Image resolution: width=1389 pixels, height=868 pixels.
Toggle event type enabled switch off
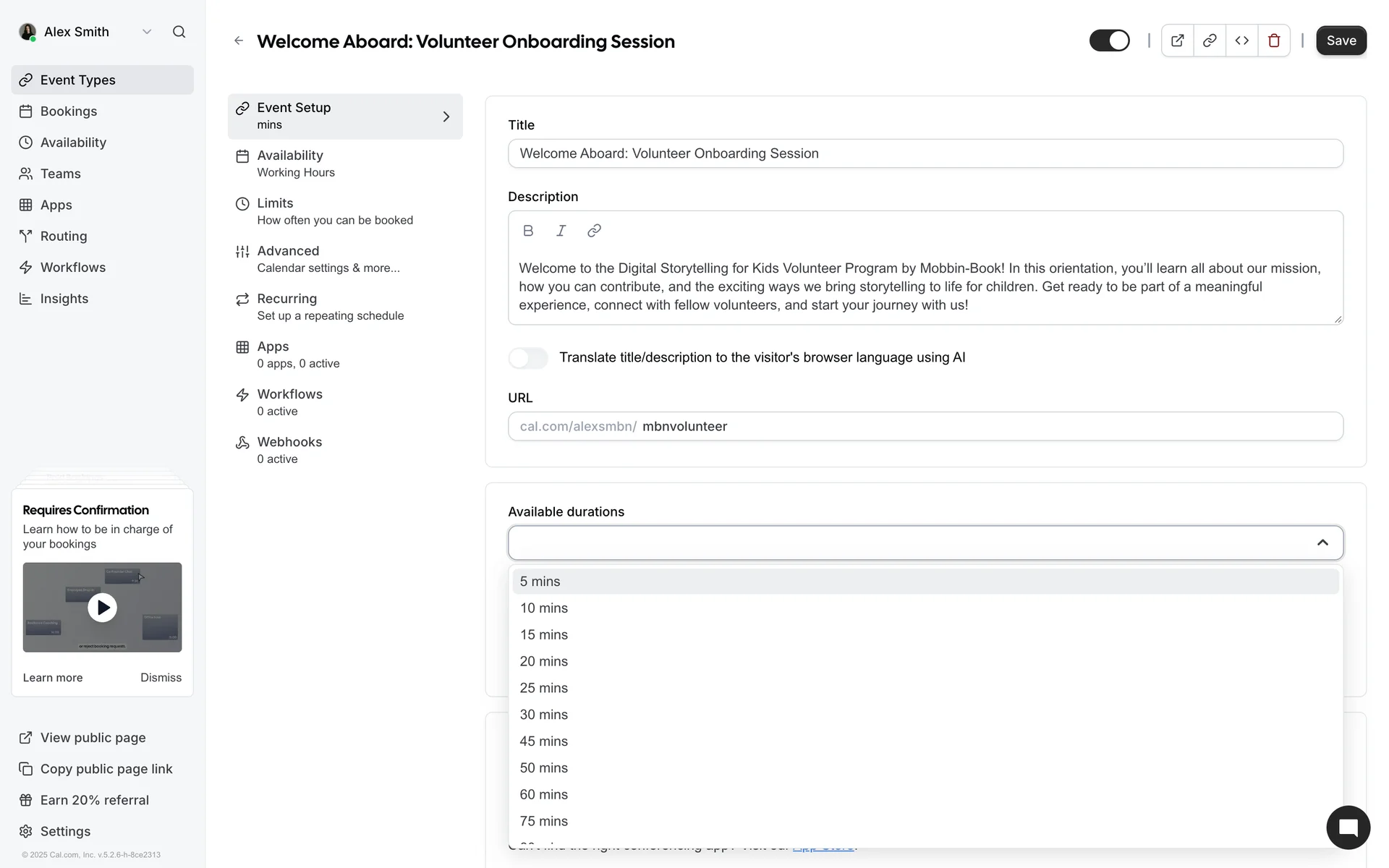pos(1109,41)
